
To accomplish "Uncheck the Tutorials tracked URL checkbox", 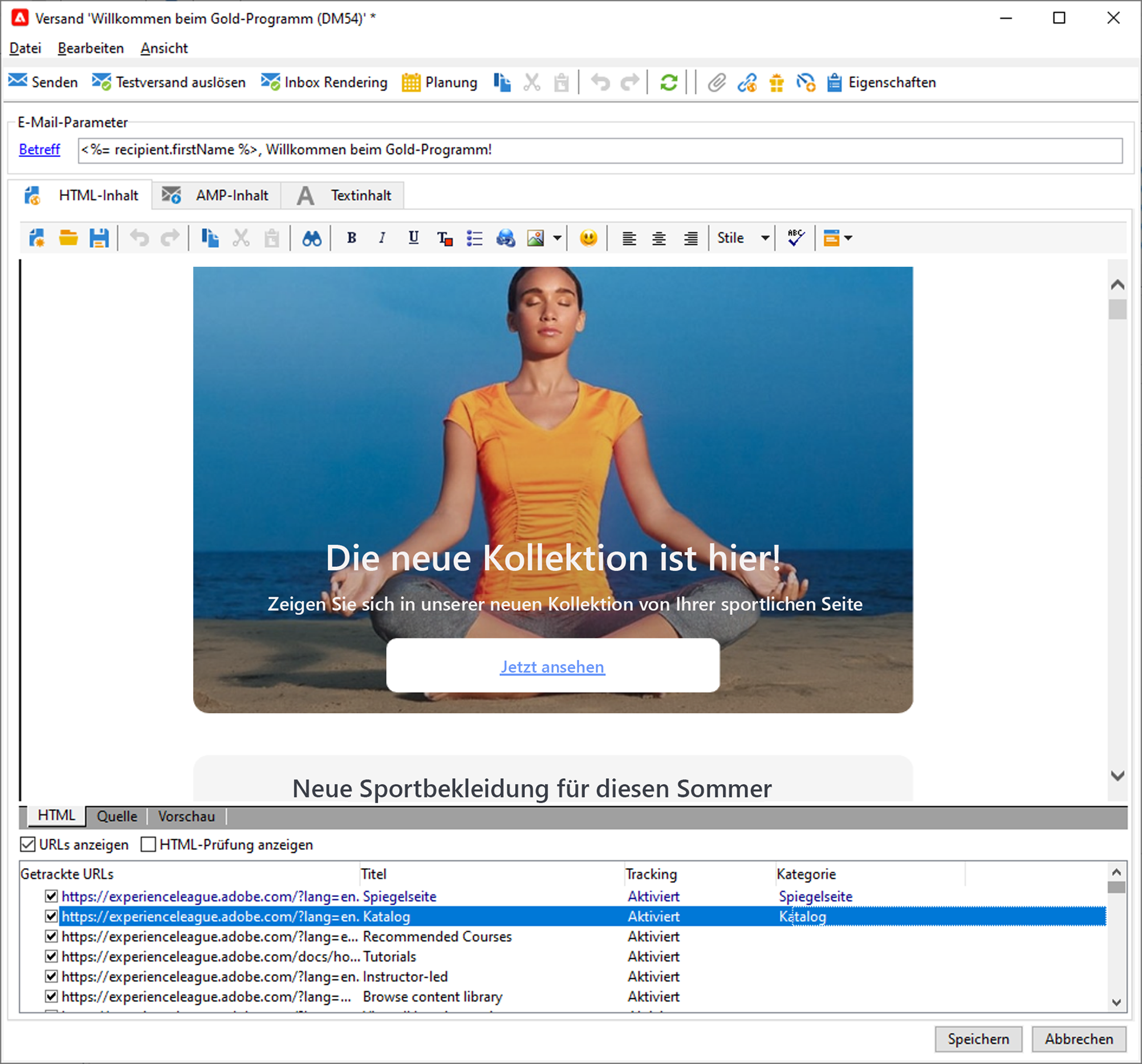I will click(x=51, y=956).
